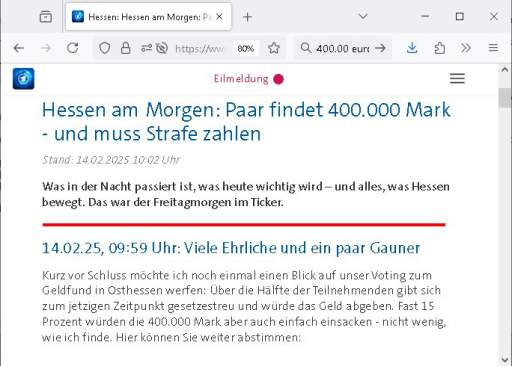This screenshot has height=366, width=512.
Task: Show more toolbar tools via double chevron
Action: 466,48
